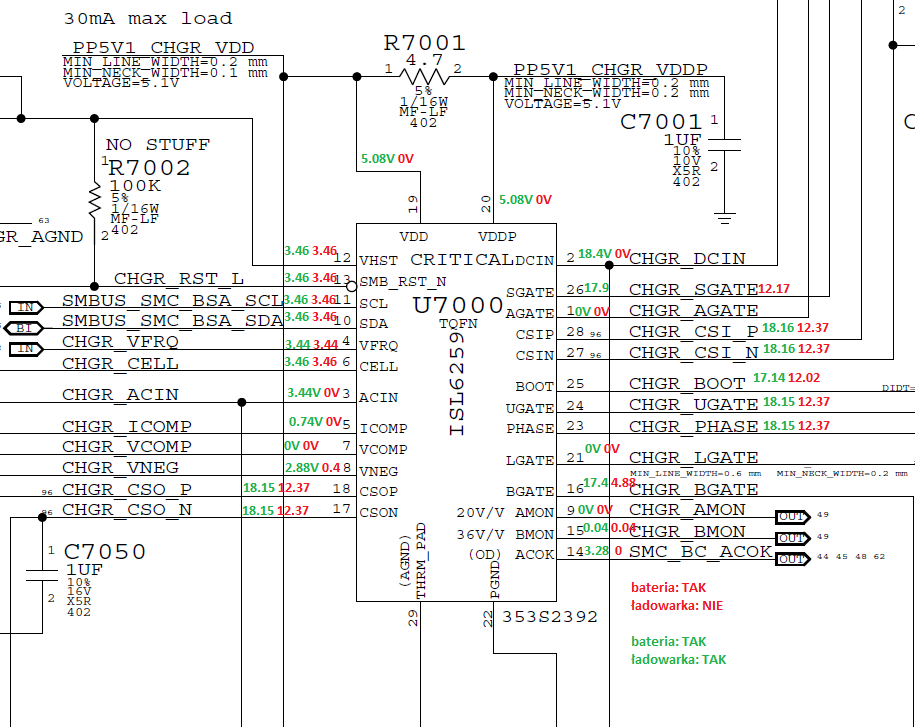Image resolution: width=915 pixels, height=727 pixels.
Task: Click the CHGR_DCIN net label
Action: [x=687, y=258]
